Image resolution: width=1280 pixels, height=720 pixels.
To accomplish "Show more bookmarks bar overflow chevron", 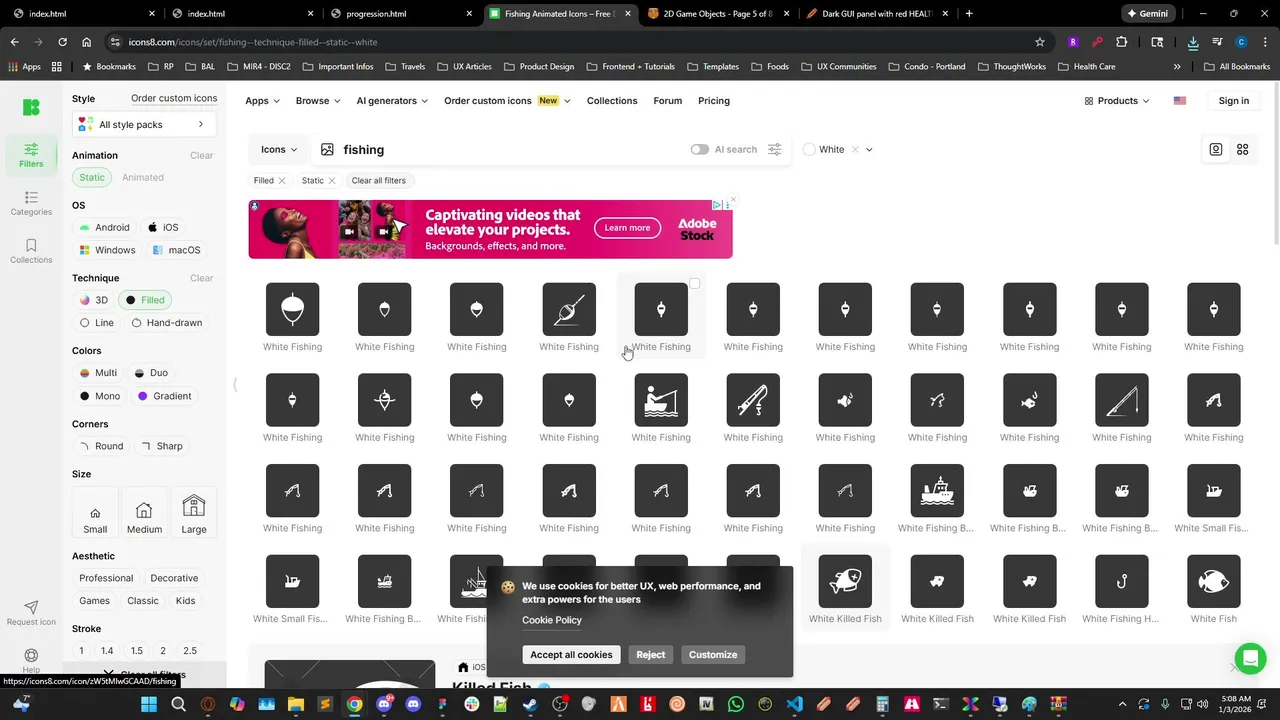I will tap(1177, 66).
